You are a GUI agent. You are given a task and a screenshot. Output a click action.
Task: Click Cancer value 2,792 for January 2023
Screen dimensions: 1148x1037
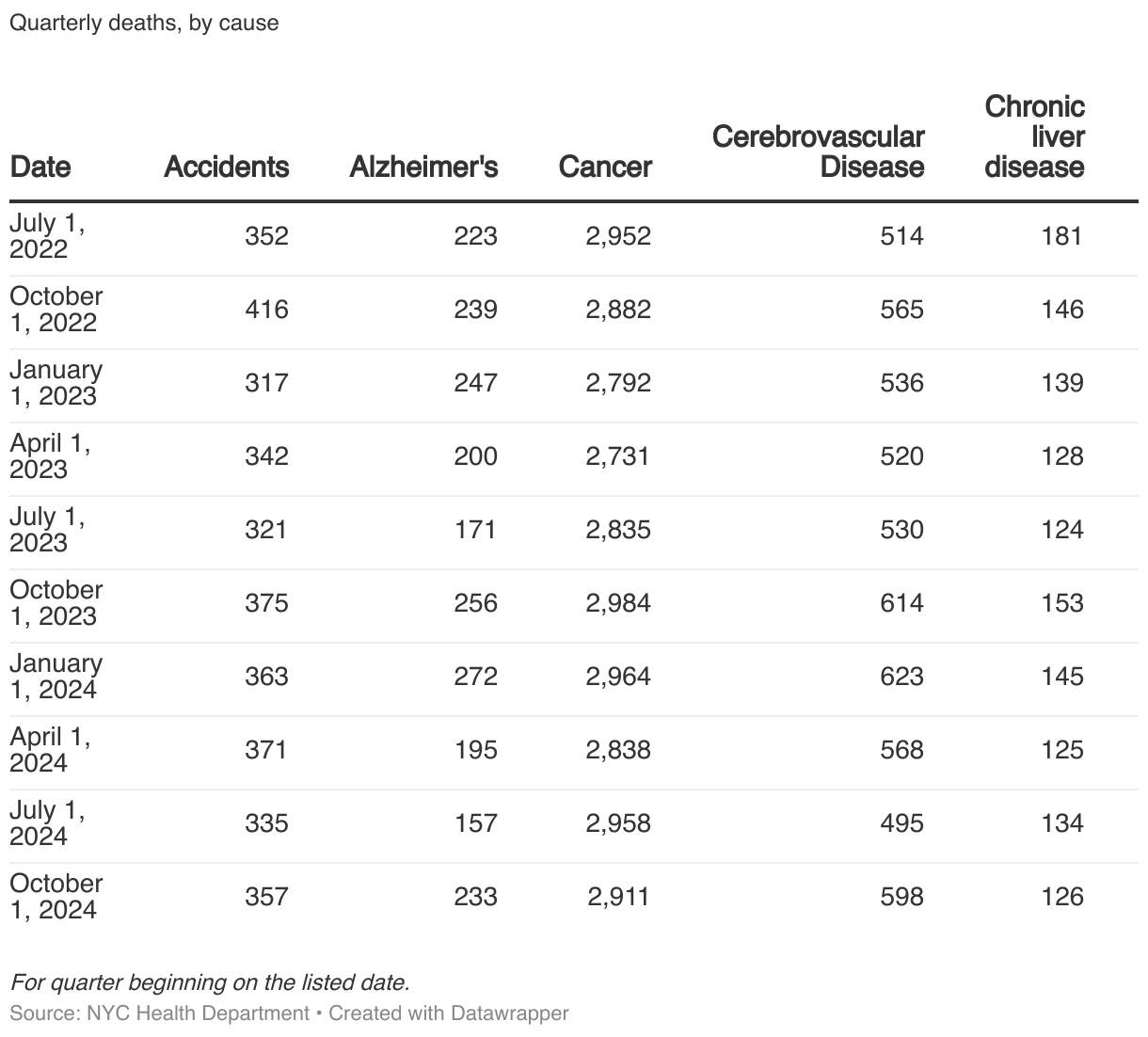point(618,383)
